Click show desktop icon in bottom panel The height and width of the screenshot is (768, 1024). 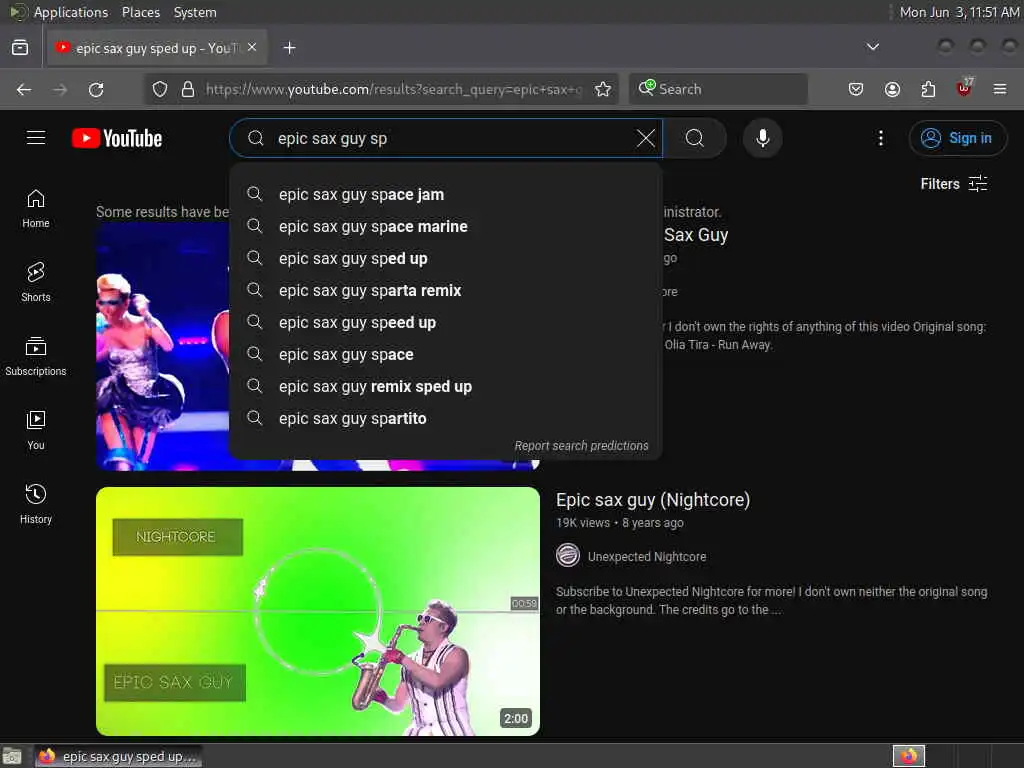(x=12, y=756)
